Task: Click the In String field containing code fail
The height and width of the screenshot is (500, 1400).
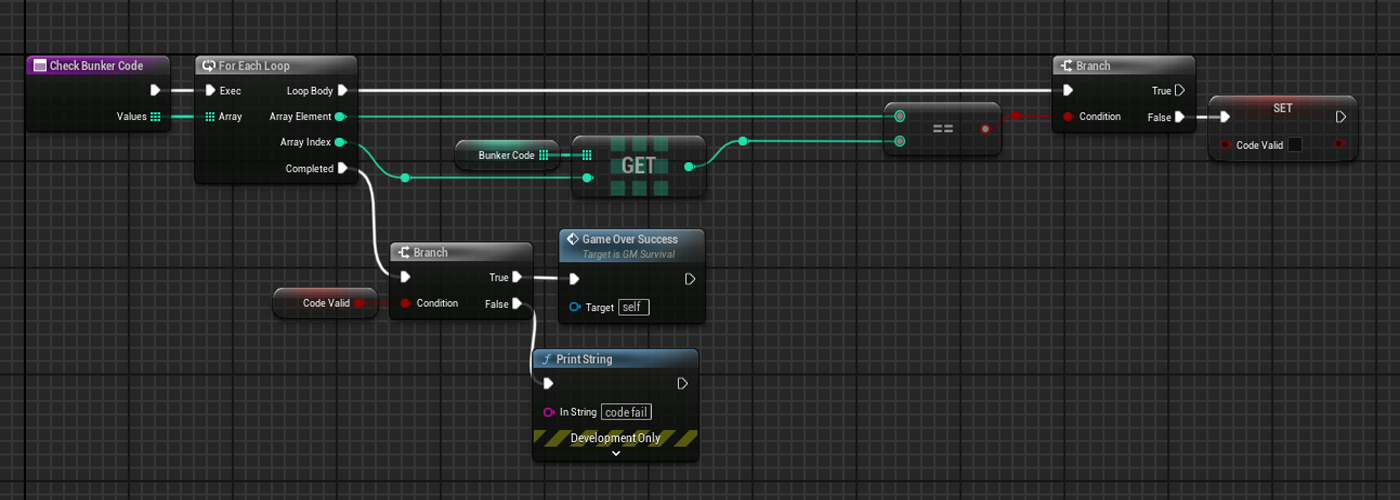Action: pyautogui.click(x=627, y=412)
